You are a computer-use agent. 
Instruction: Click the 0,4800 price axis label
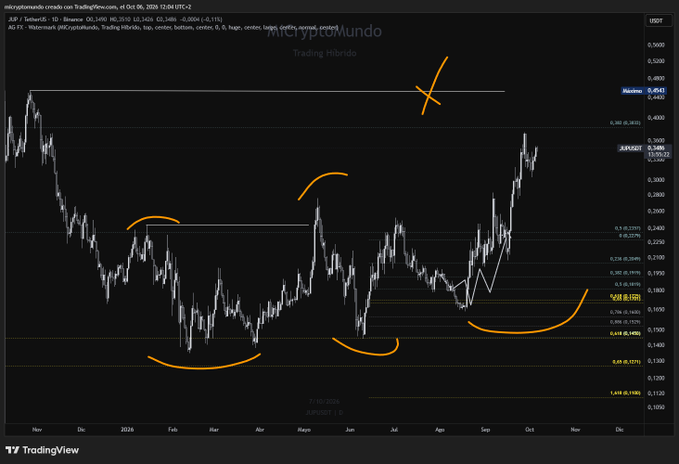[656, 79]
